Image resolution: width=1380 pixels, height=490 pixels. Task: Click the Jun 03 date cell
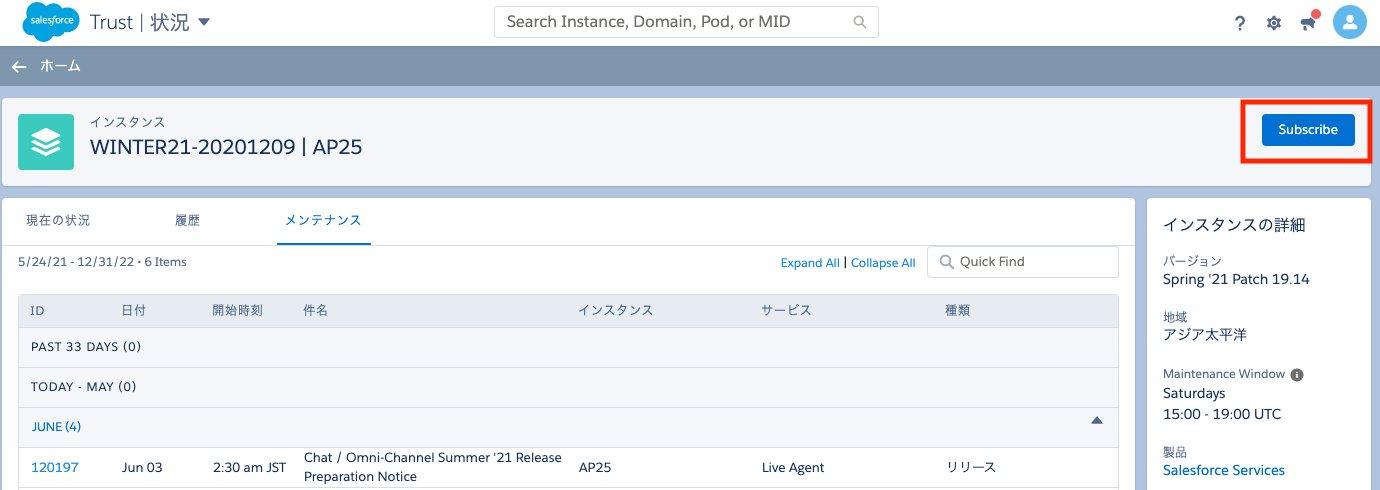pos(142,467)
